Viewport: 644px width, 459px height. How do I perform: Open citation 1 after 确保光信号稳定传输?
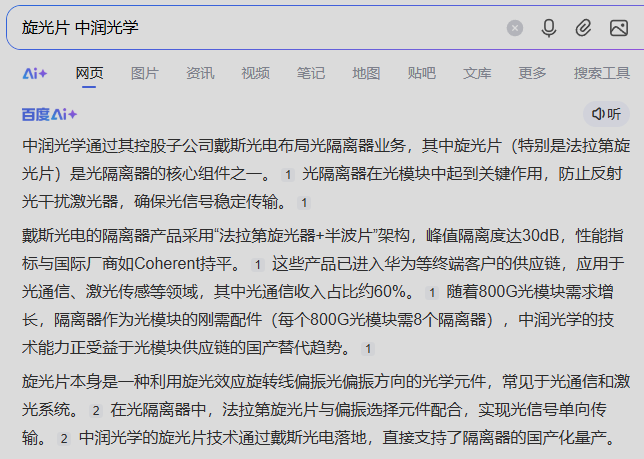[304, 203]
